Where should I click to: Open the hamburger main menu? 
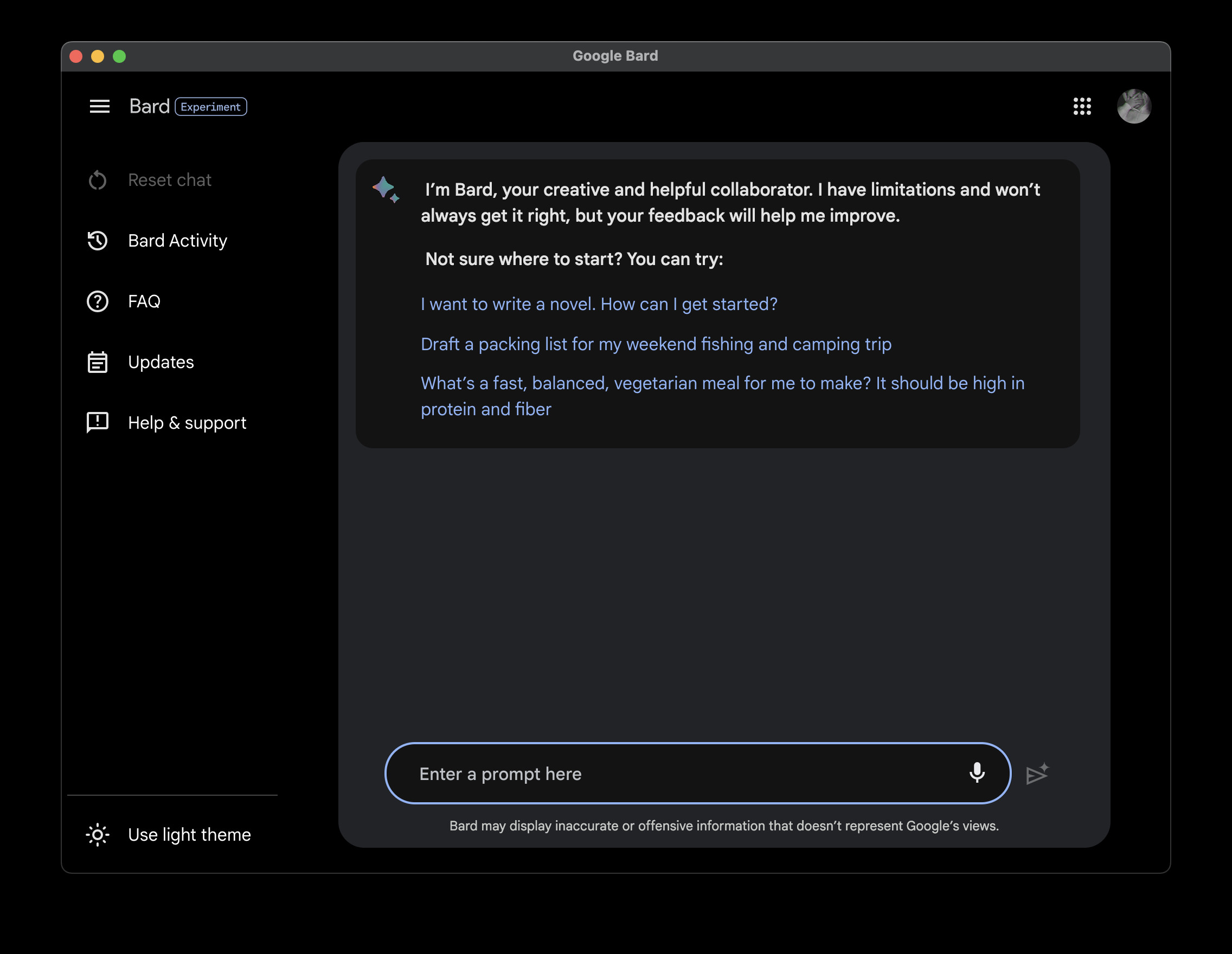pyautogui.click(x=99, y=107)
